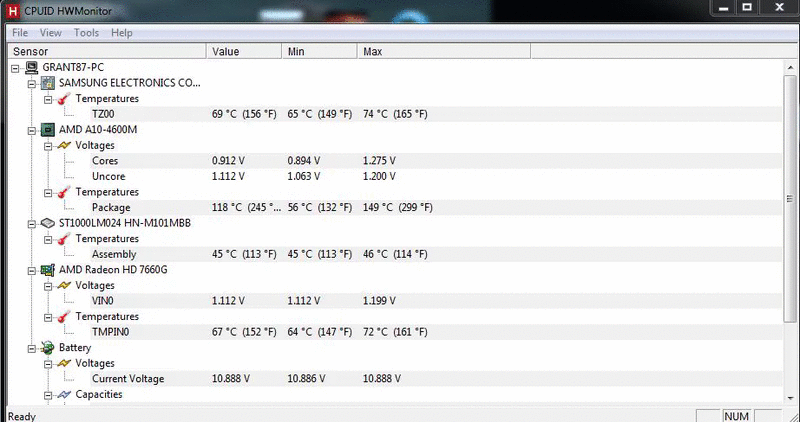
Task: Collapse Voltages under Radeon HD 7660G
Action: 48,286
